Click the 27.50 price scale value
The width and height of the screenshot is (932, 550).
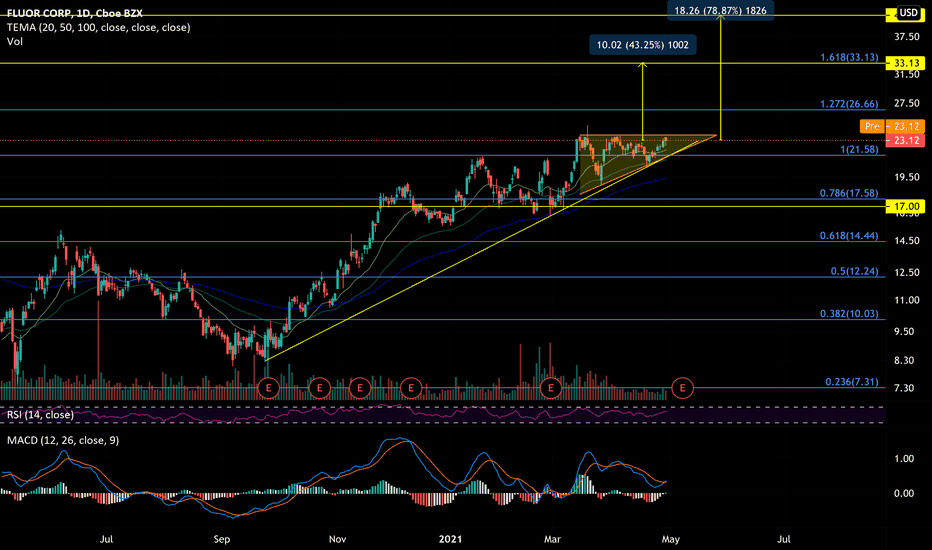tap(907, 103)
